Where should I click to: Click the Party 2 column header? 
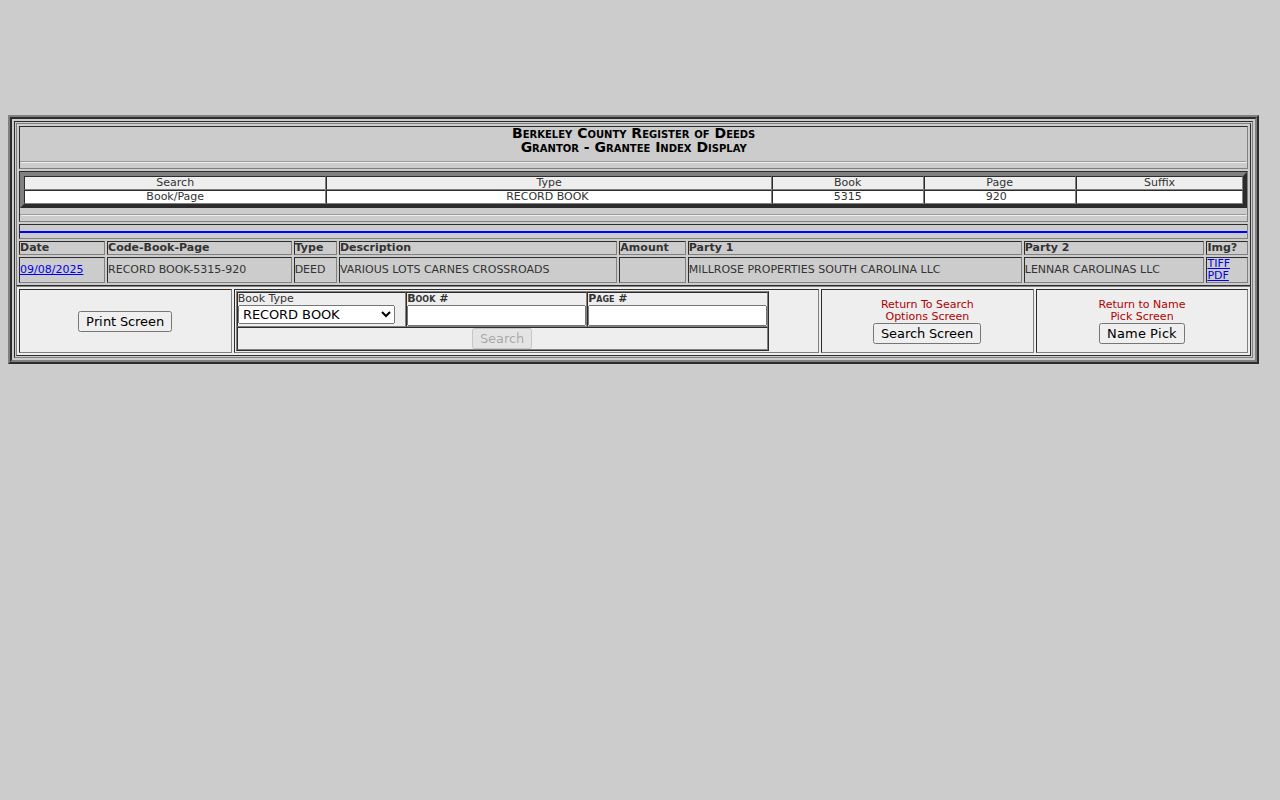pos(1113,248)
